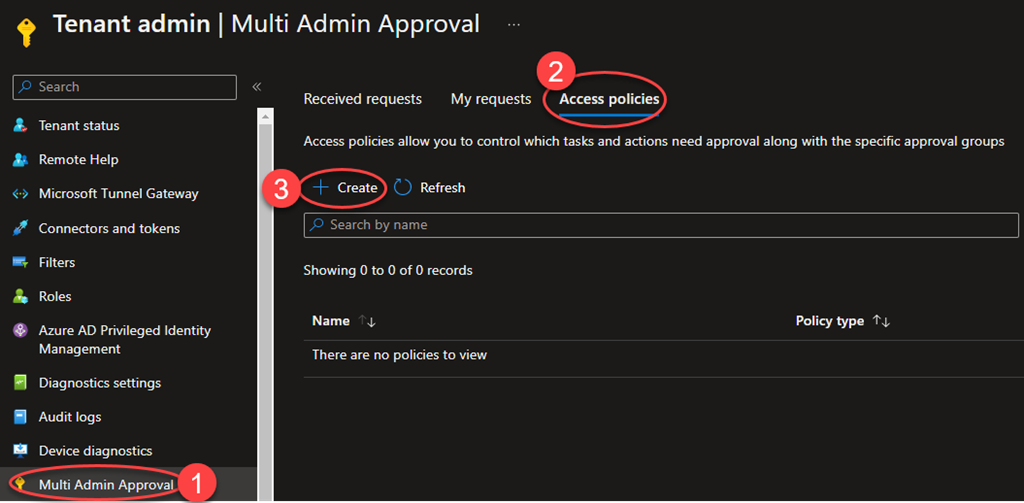Collapse the sidebar with double chevron
The image size is (1024, 503).
pyautogui.click(x=256, y=87)
